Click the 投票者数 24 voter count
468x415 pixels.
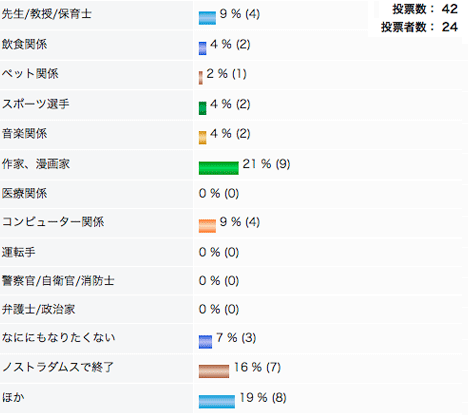click(x=419, y=27)
